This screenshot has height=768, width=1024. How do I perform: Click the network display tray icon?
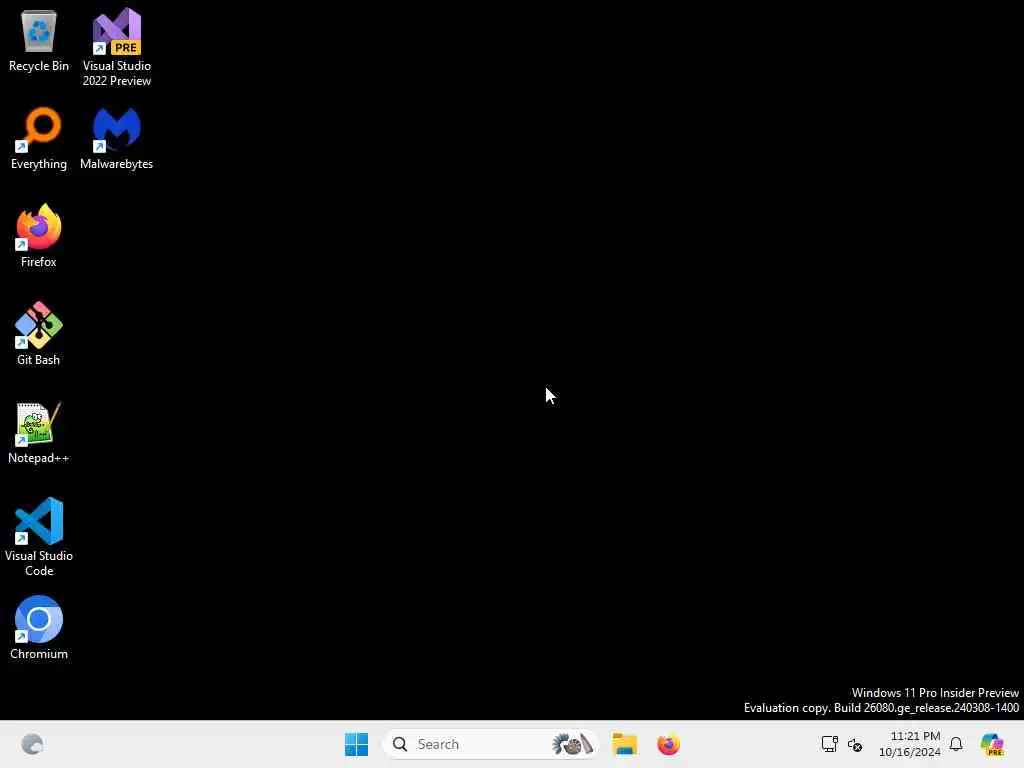click(x=829, y=744)
